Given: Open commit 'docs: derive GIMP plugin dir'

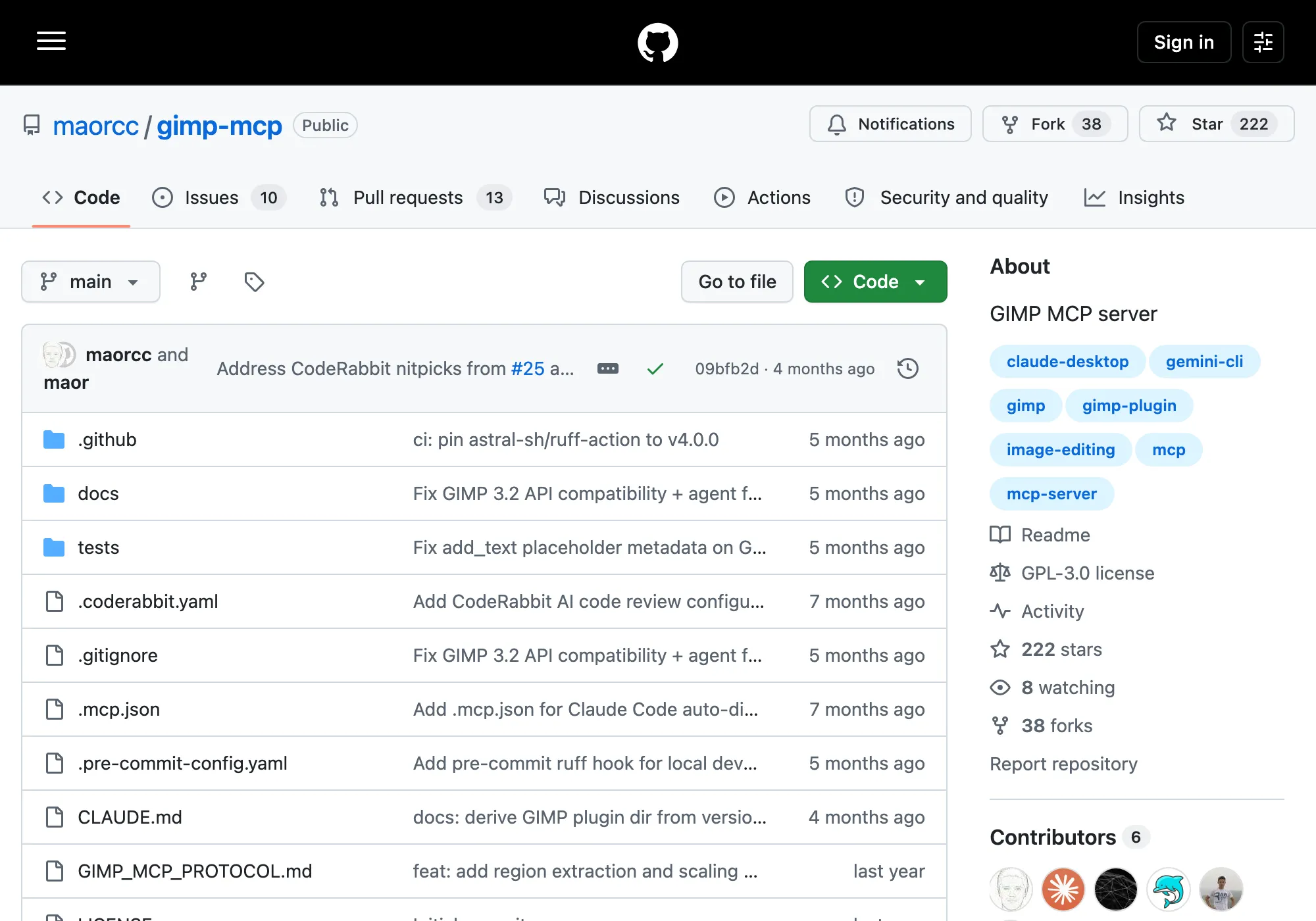Looking at the screenshot, I should pos(590,817).
